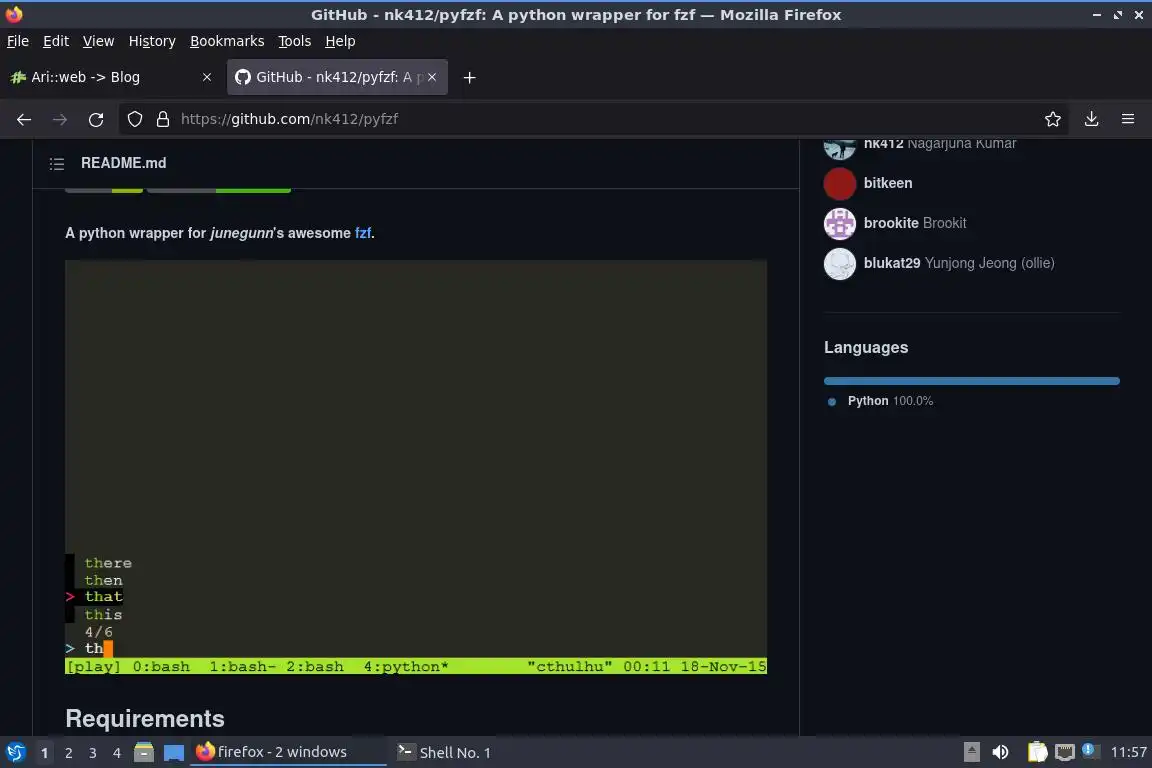Open the Help menu
This screenshot has width=1152, height=768.
340,41
